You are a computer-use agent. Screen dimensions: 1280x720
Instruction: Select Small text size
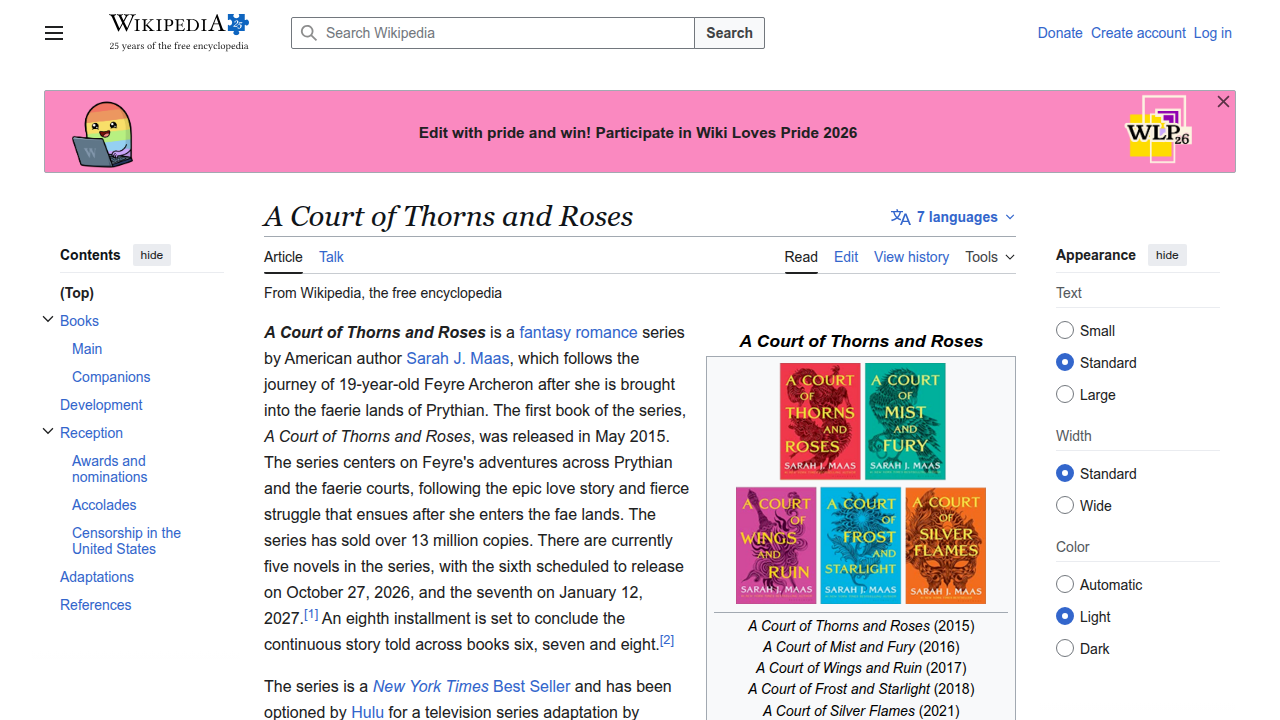point(1065,331)
